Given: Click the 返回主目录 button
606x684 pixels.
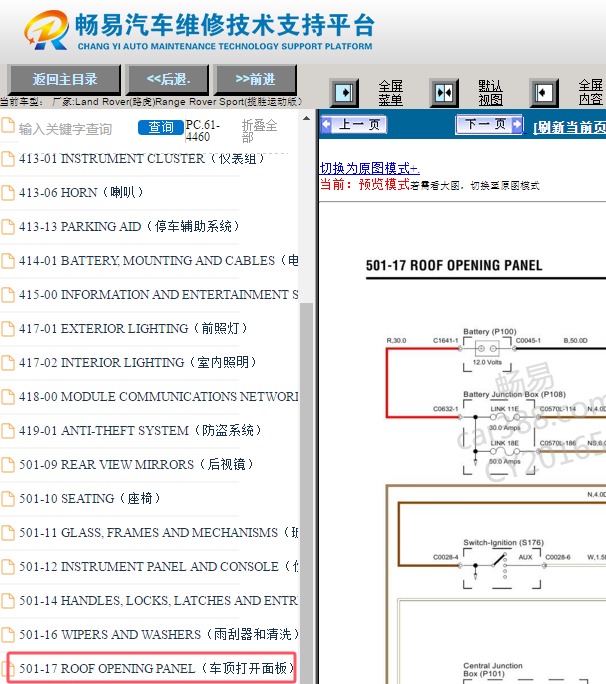Looking at the screenshot, I should [65, 79].
